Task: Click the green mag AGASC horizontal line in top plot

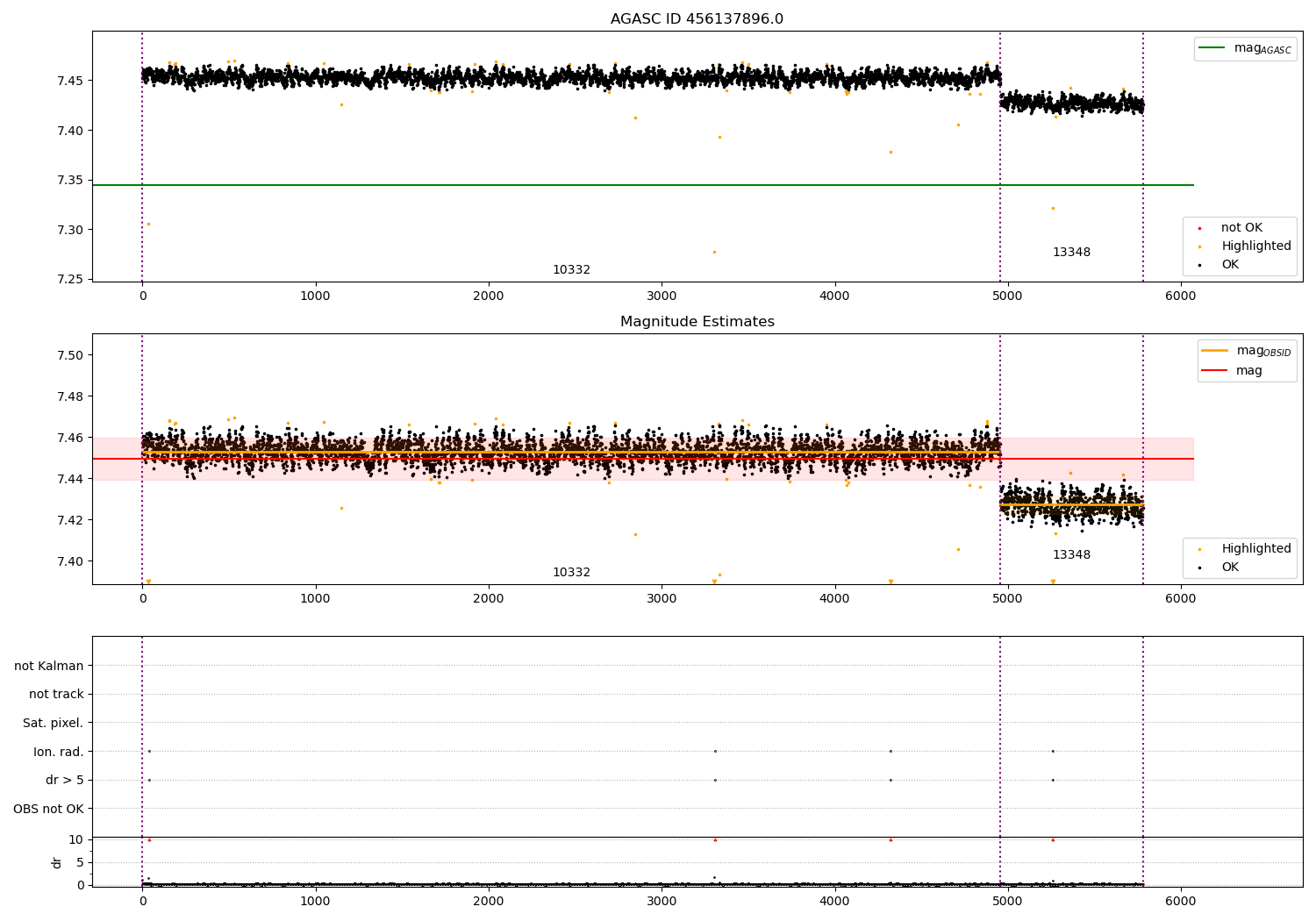Action: 643,185
